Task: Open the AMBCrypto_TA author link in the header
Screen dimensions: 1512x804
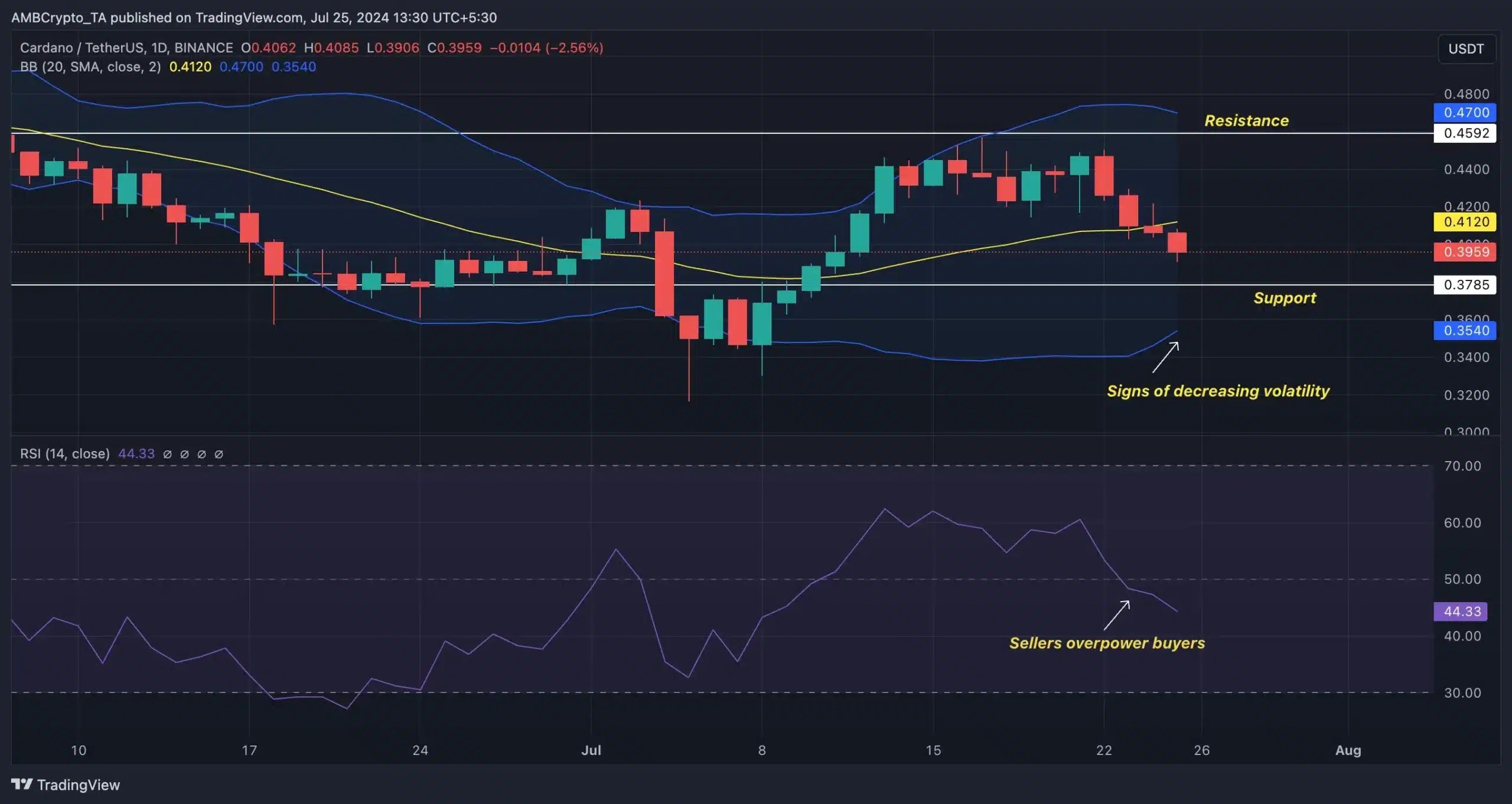Action: point(59,17)
